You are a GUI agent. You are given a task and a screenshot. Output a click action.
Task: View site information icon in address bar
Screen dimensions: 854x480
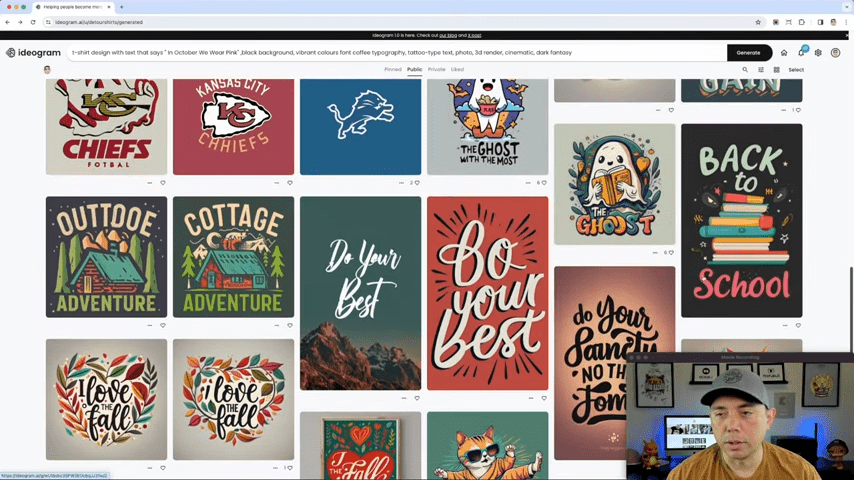click(x=48, y=22)
